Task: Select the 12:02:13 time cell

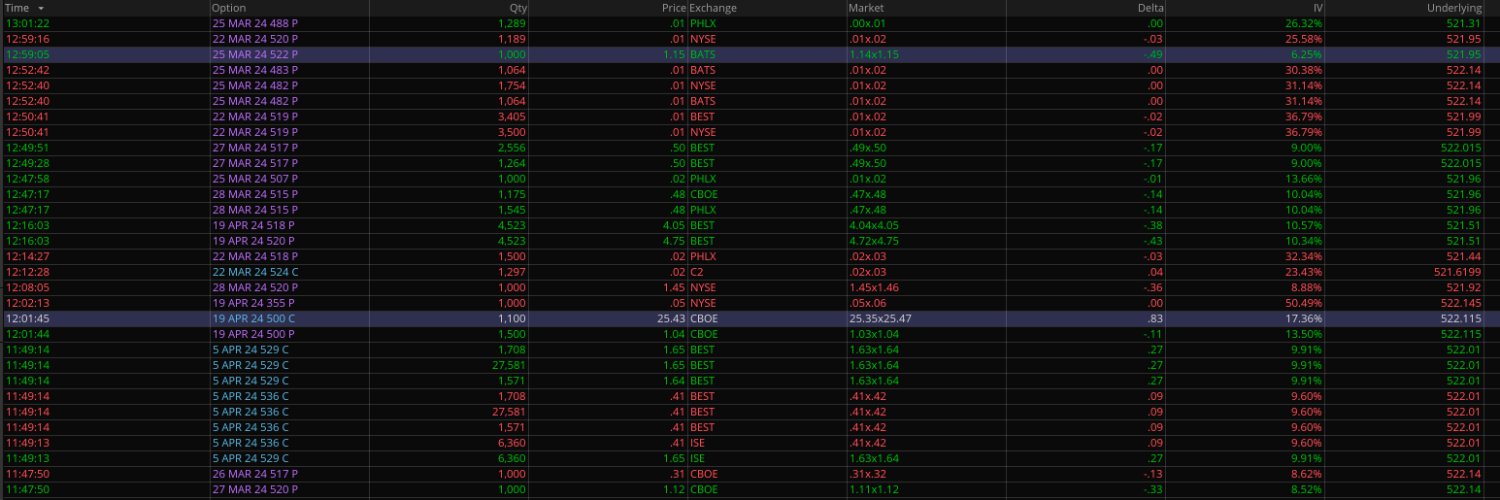Action: 28,302
